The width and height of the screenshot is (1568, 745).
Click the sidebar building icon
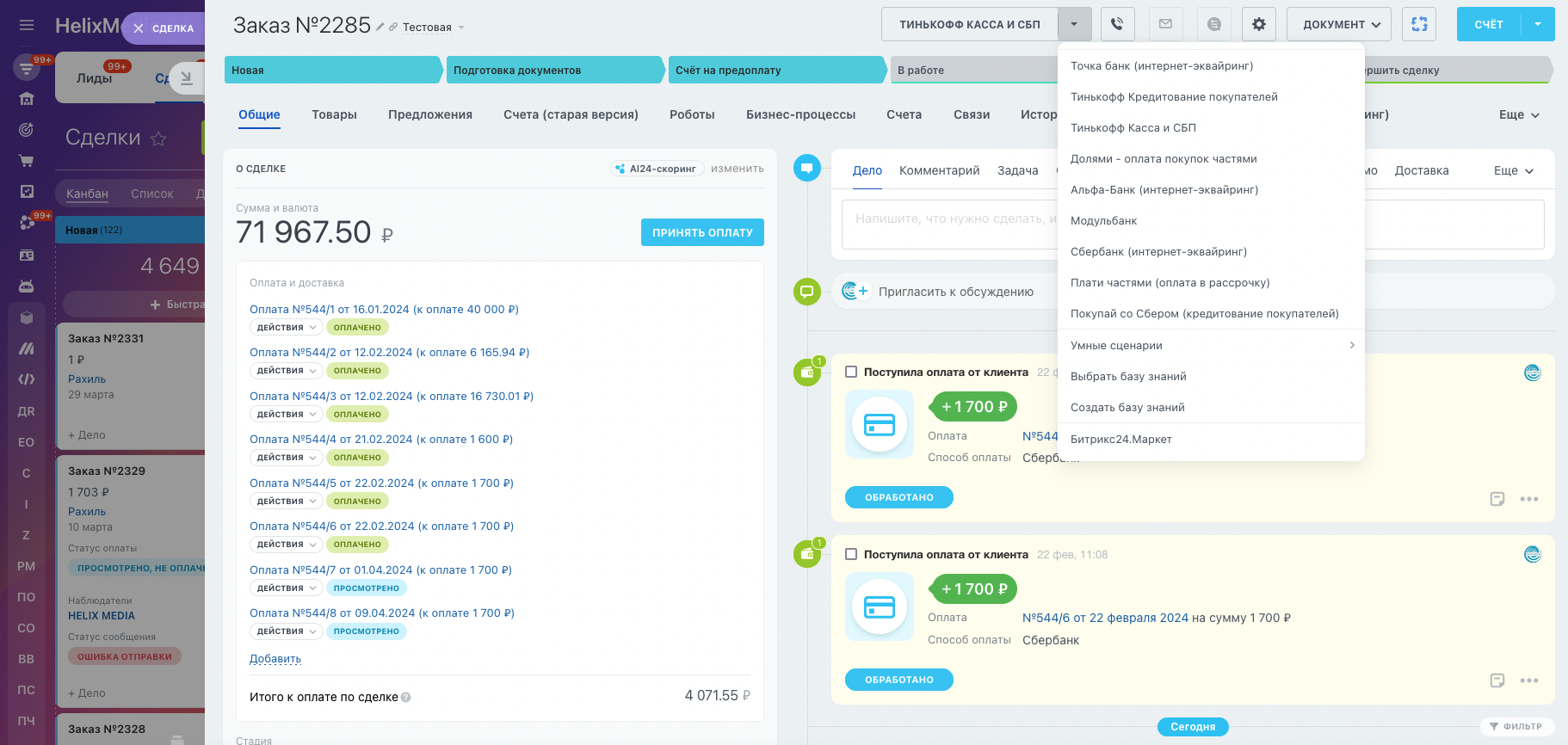coord(27,98)
